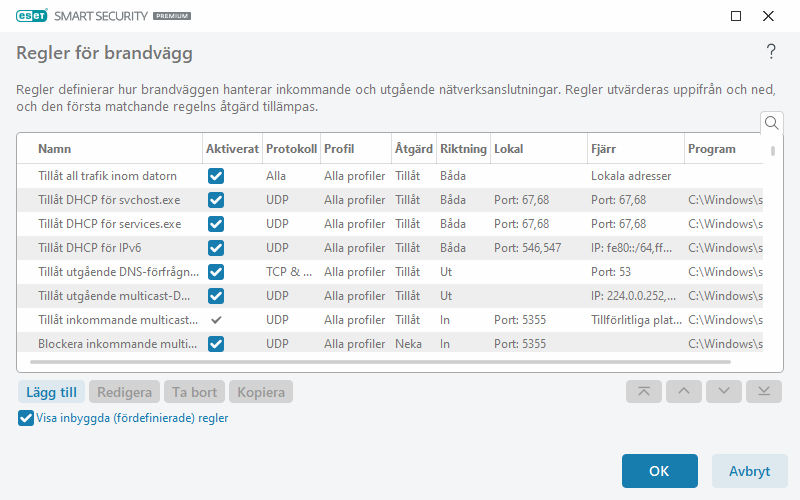The image size is (800, 500).
Task: Toggle Visa inbyggda (fördefinierade) regler checkbox
Action: pyautogui.click(x=26, y=418)
